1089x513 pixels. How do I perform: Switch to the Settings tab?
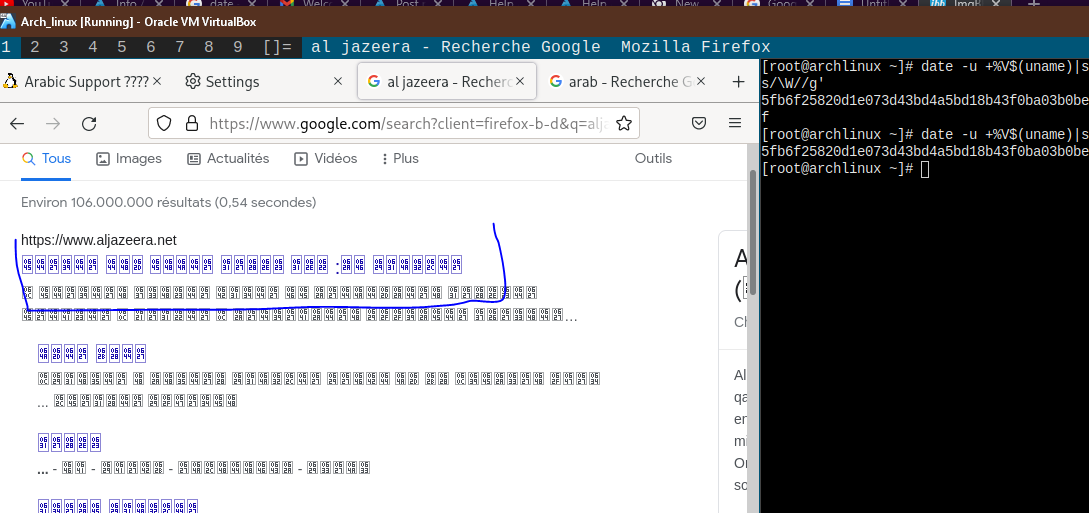point(264,82)
